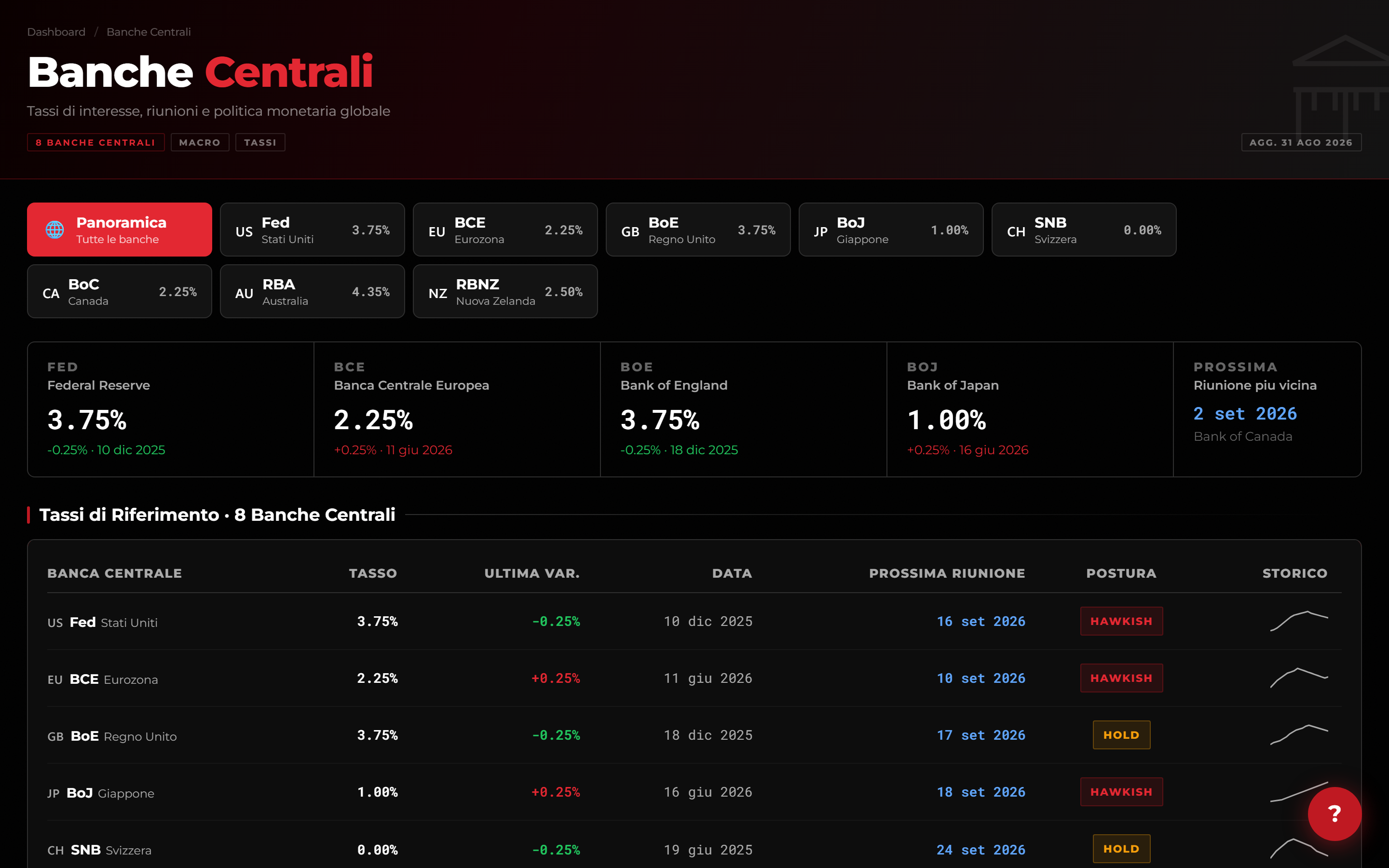Click the SNB next meeting date 24 set 2026

[x=981, y=850]
